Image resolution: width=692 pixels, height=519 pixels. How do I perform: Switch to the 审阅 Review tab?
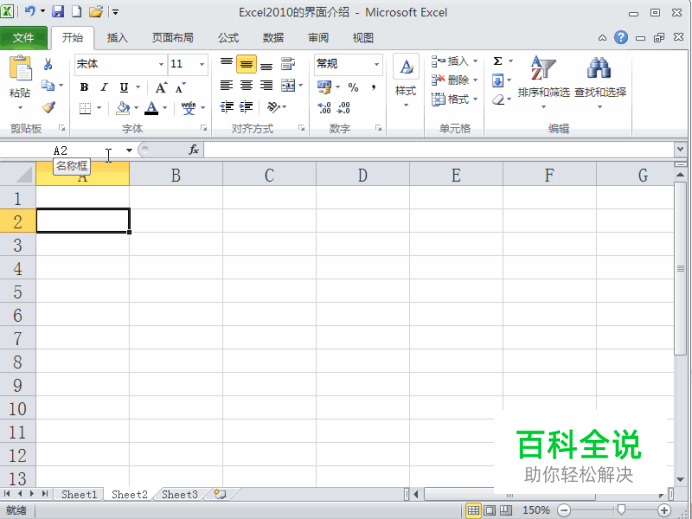[x=318, y=38]
